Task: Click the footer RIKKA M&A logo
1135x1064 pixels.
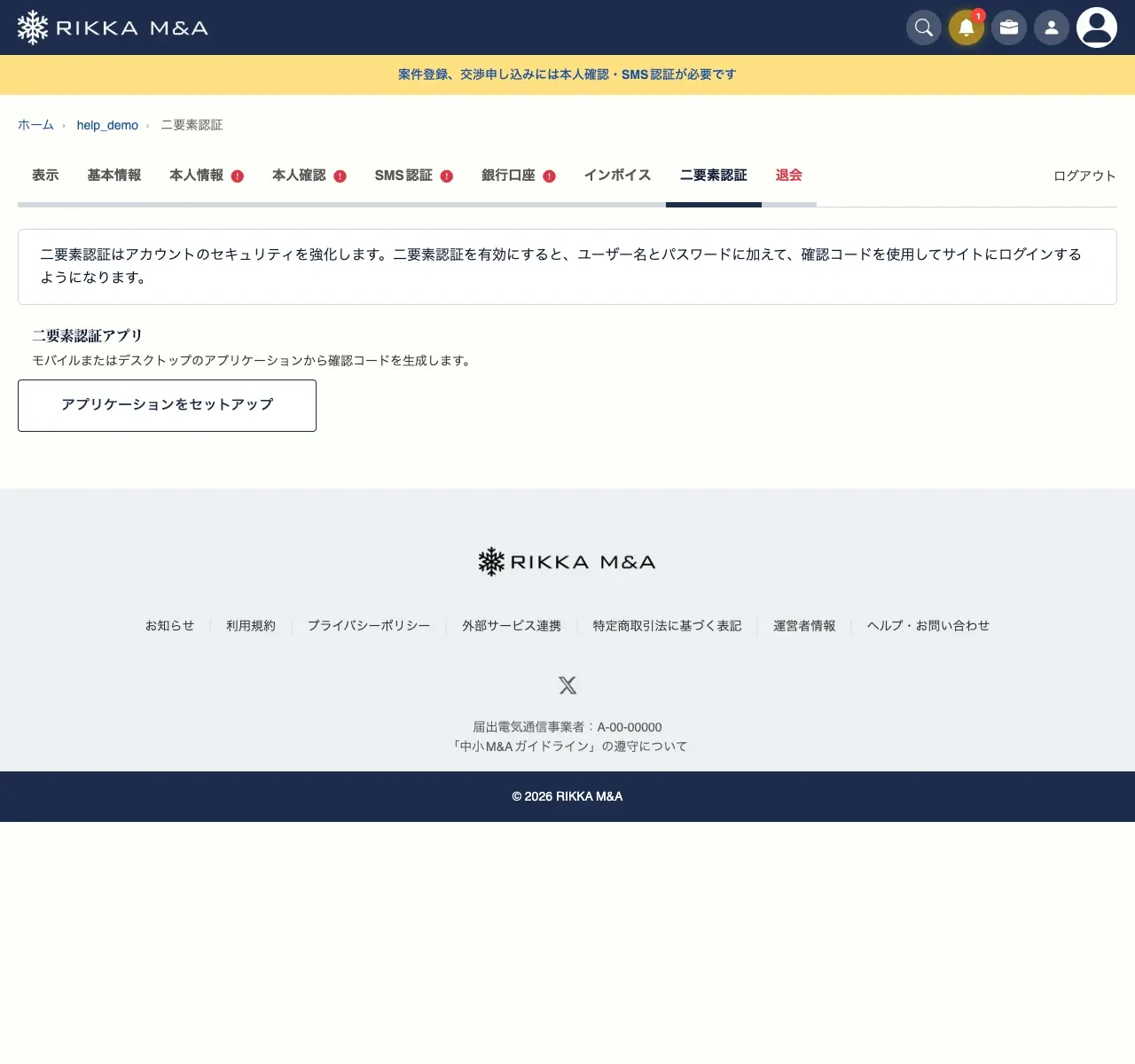Action: tap(567, 562)
